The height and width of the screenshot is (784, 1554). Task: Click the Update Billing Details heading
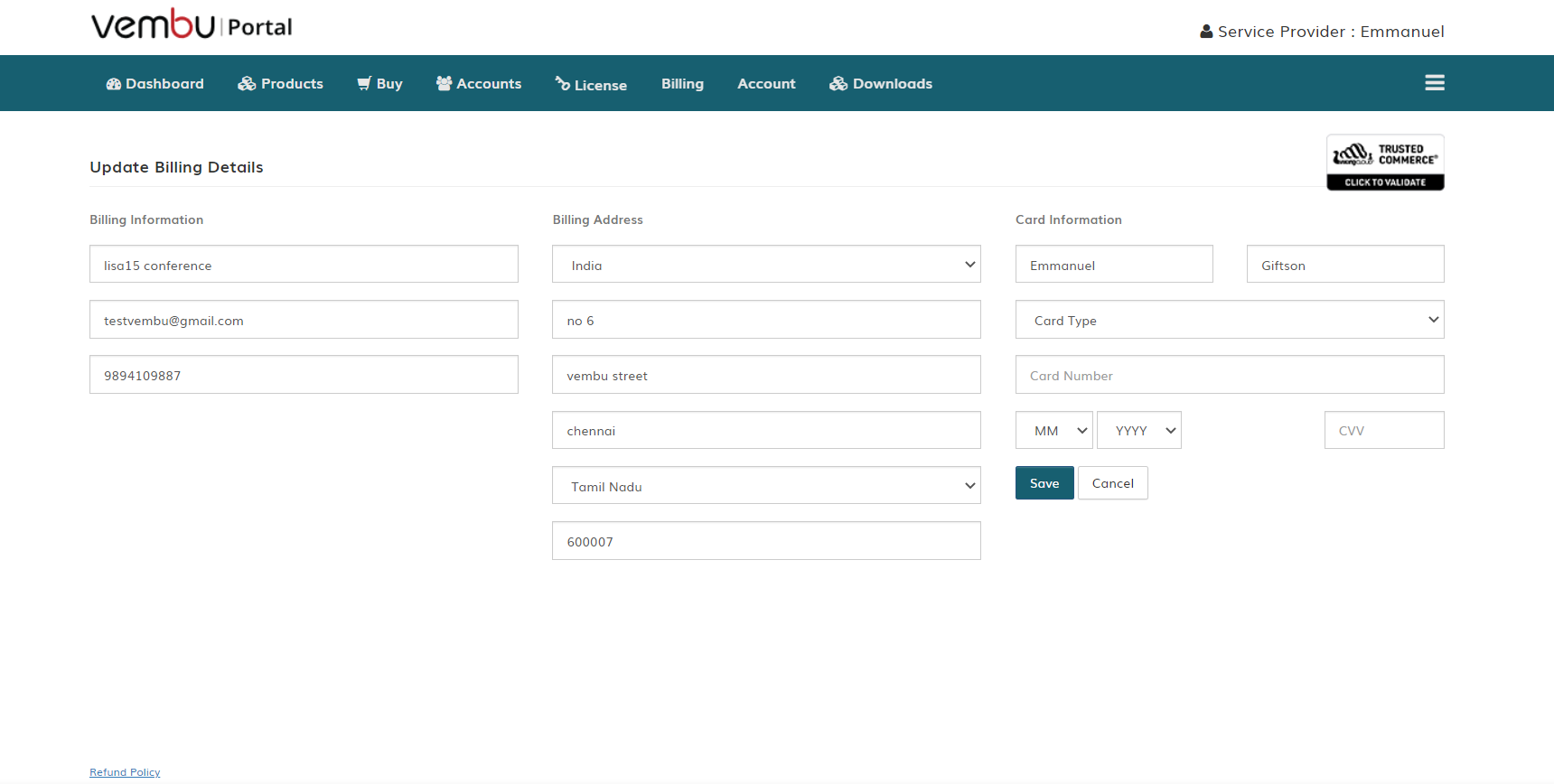click(x=176, y=167)
